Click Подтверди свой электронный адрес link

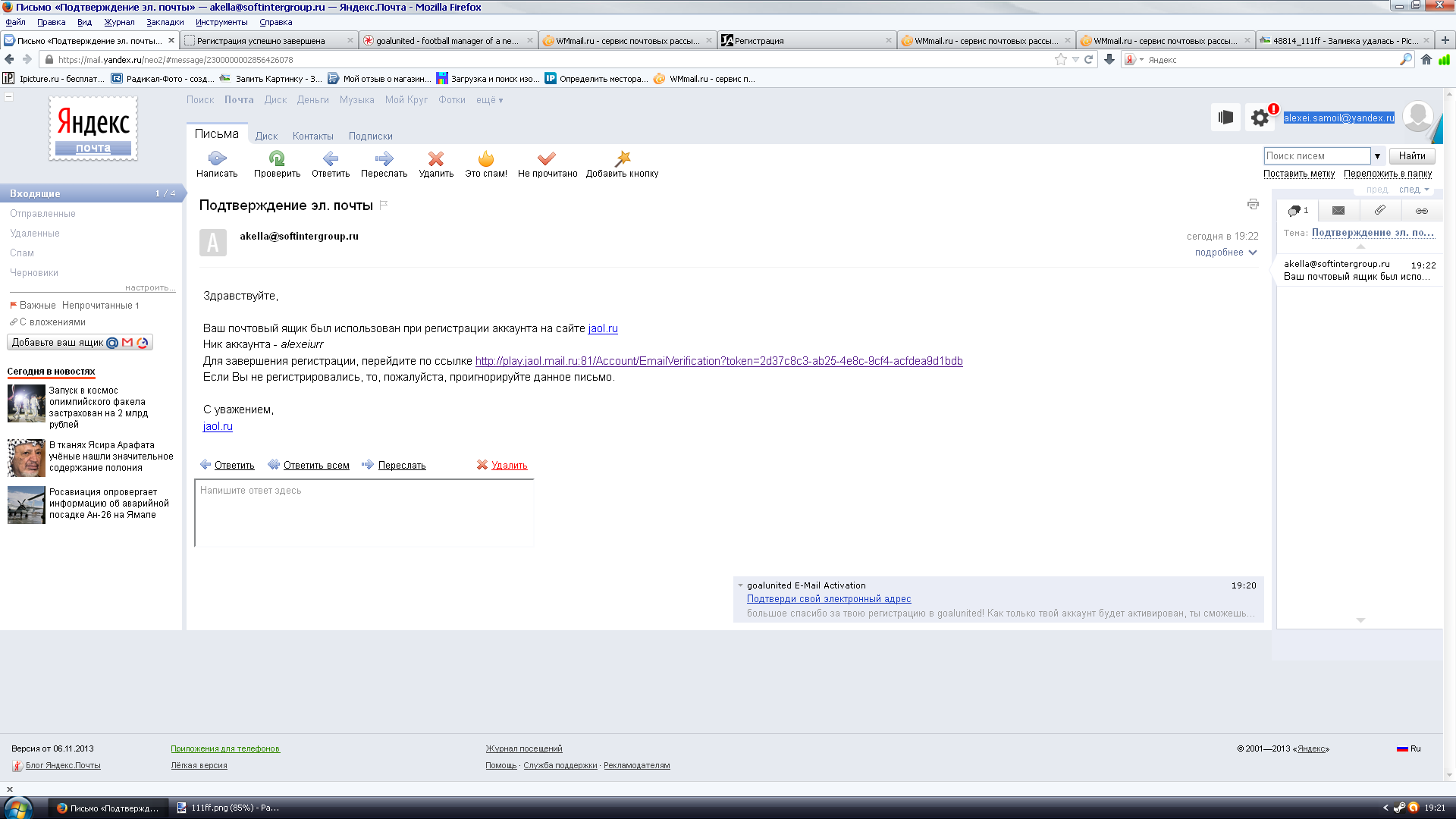click(x=829, y=599)
